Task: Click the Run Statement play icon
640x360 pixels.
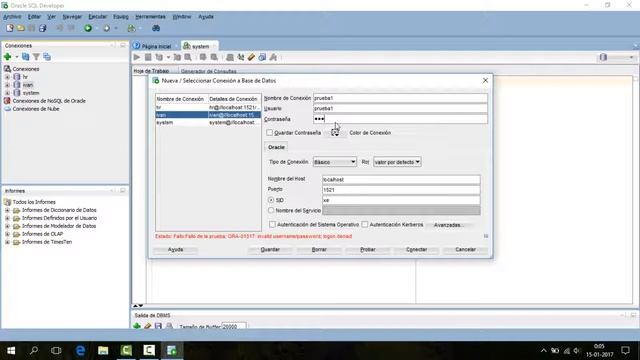Action: coord(137,57)
